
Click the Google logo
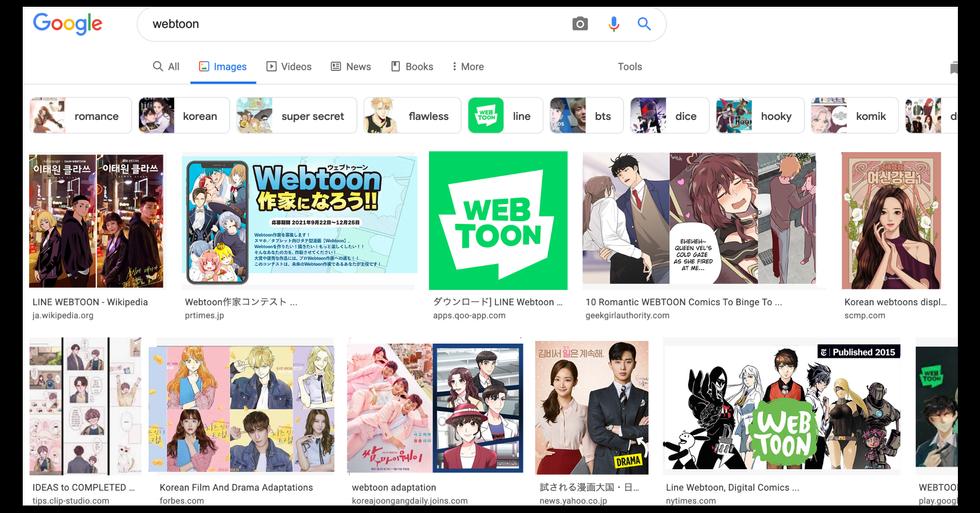(68, 24)
